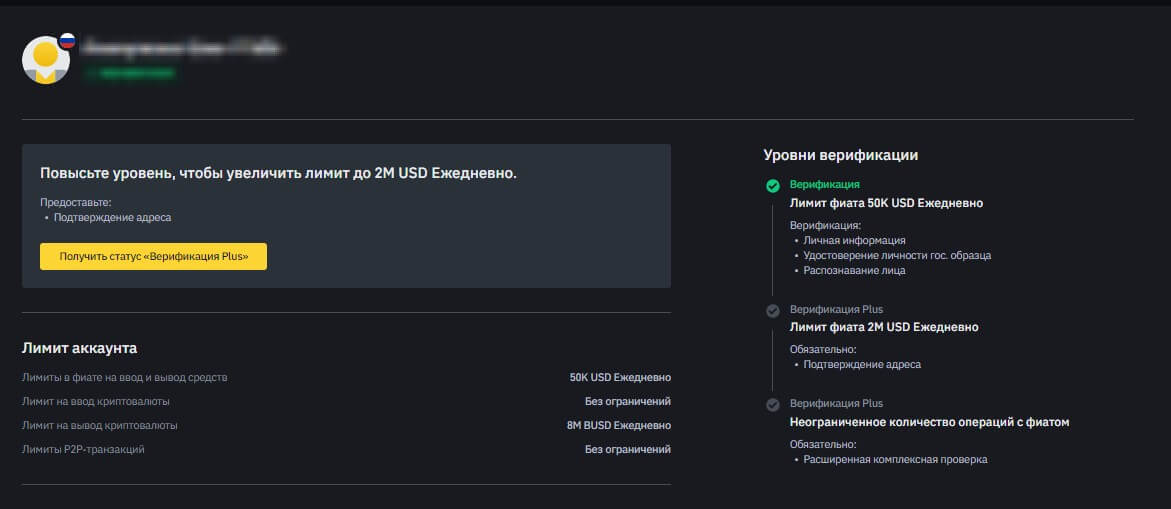The width and height of the screenshot is (1171, 509).
Task: Click "Расширенная комплексная проверка" requirement item
Action: coord(895,460)
